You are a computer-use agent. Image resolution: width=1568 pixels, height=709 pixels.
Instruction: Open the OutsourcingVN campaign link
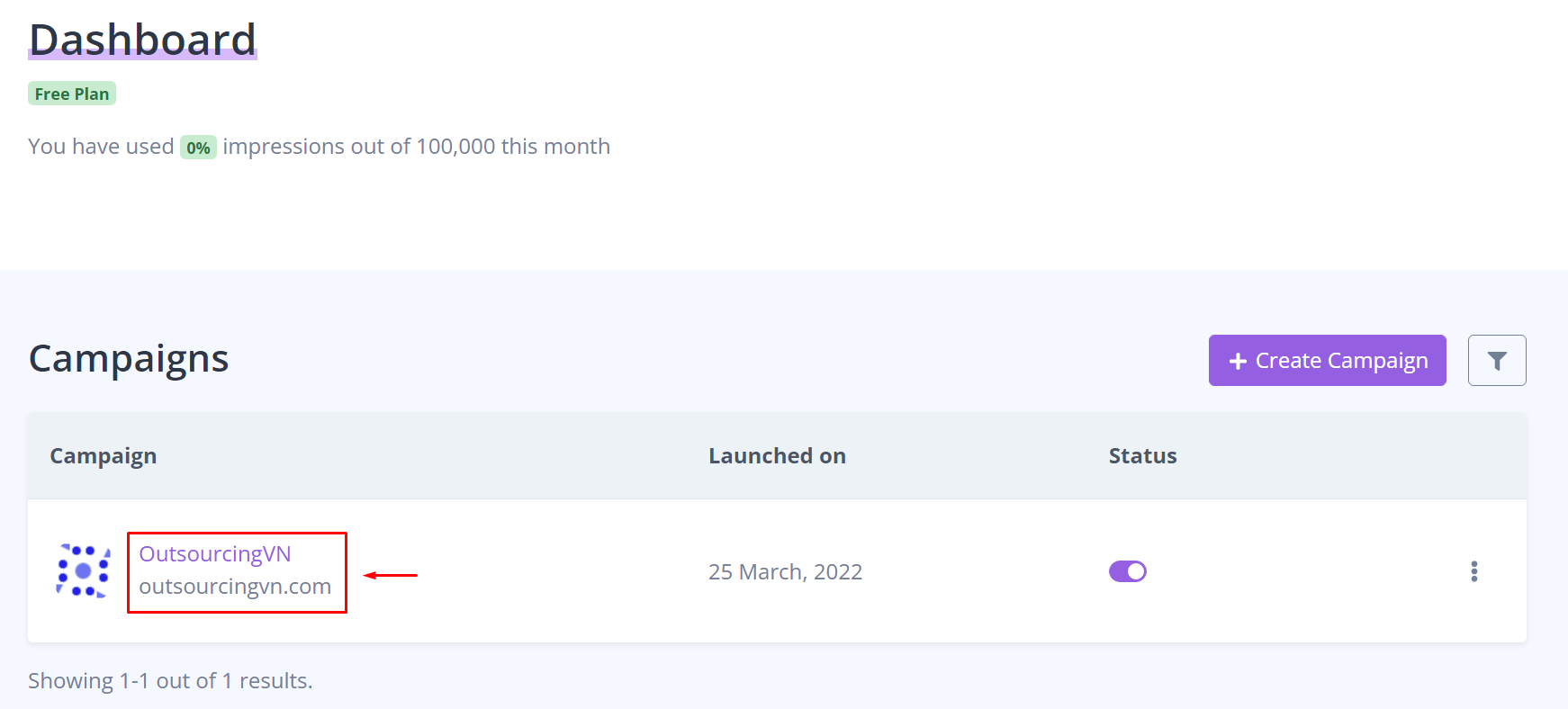tap(215, 554)
